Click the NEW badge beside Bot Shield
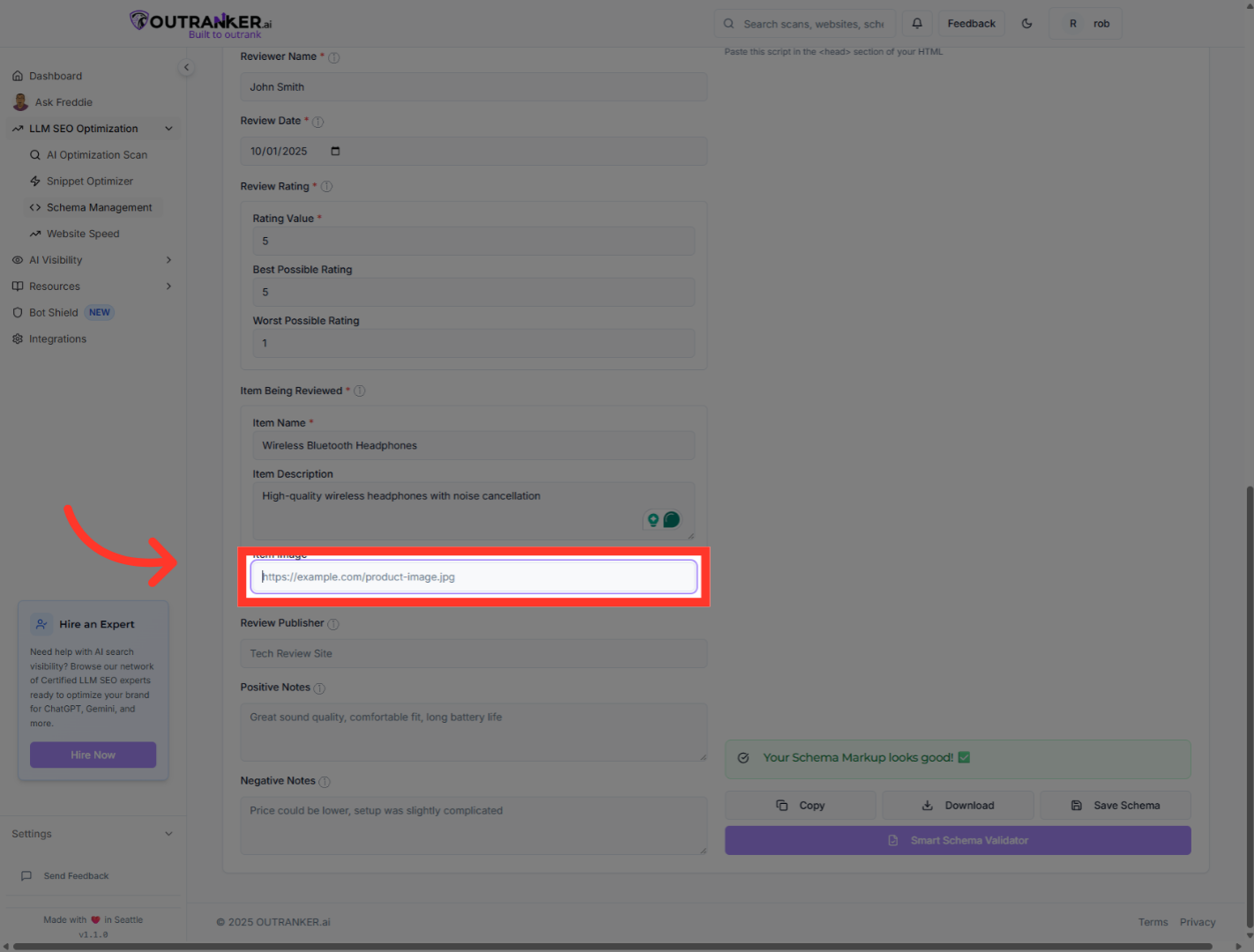Viewport: 1254px width, 952px height. 100,313
